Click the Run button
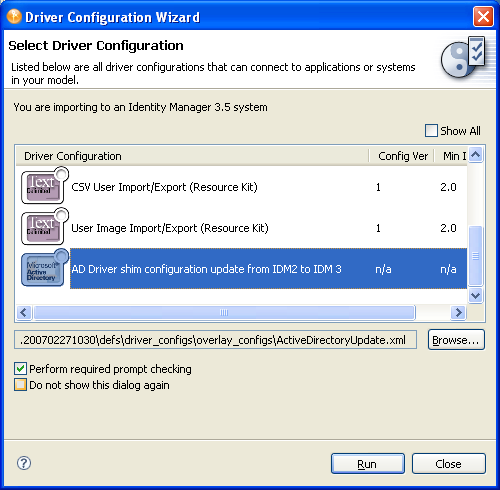Viewport: 500px width, 490px height. (368, 464)
